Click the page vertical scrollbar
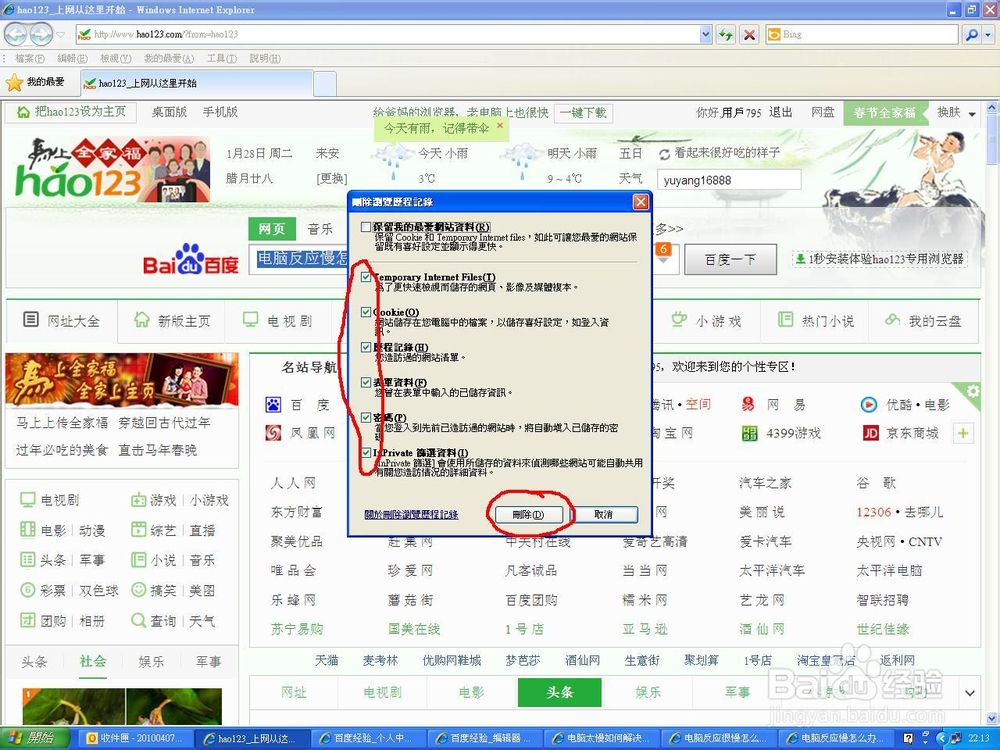Image resolution: width=1000 pixels, height=750 pixels. tap(992, 413)
